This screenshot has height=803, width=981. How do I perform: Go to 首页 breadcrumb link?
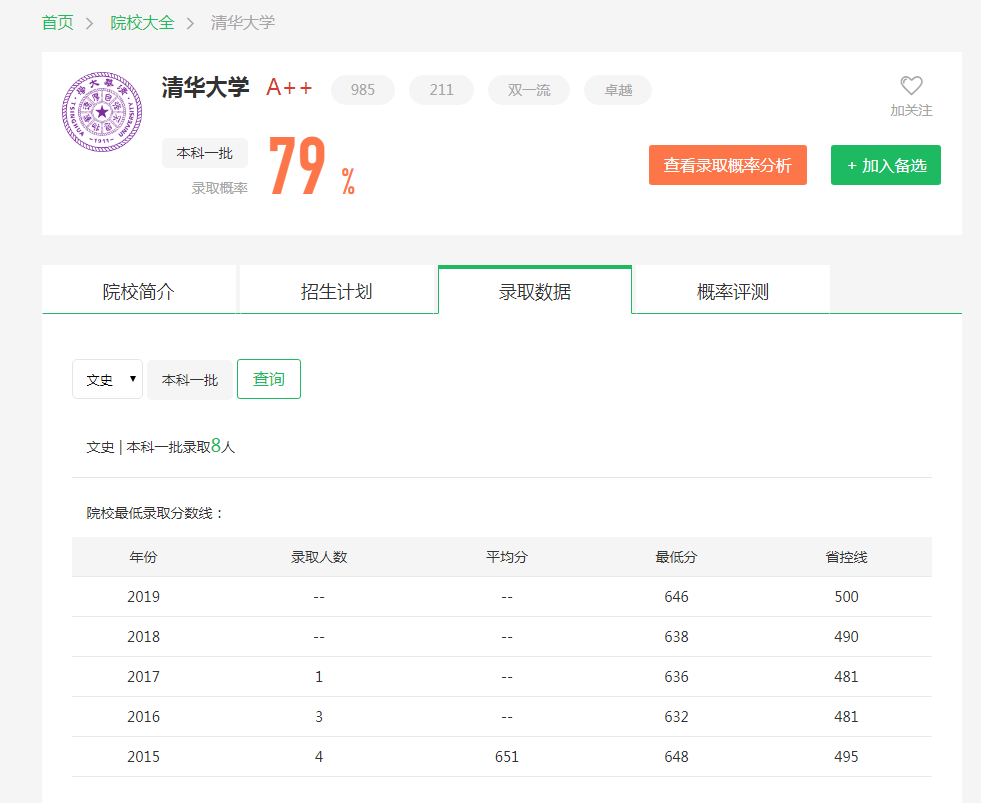pos(58,23)
